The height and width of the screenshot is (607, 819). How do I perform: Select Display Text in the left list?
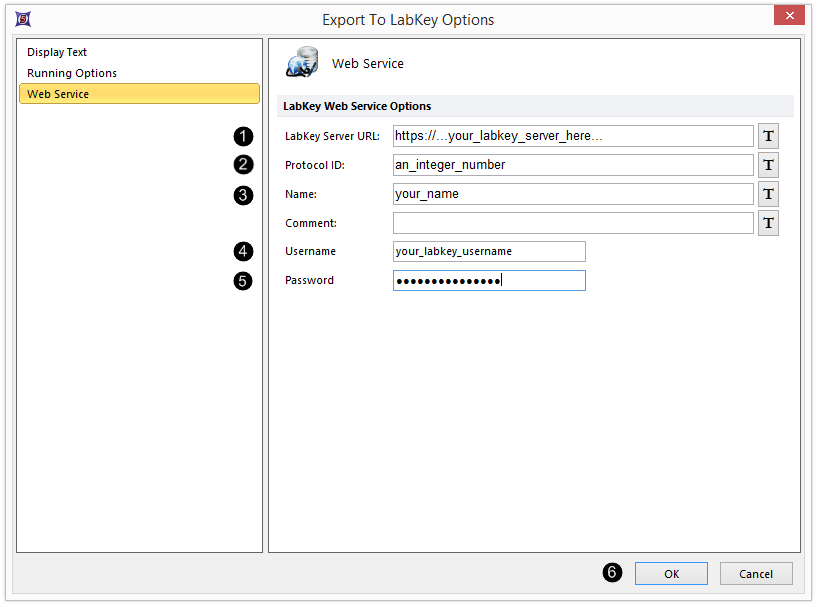coord(57,52)
